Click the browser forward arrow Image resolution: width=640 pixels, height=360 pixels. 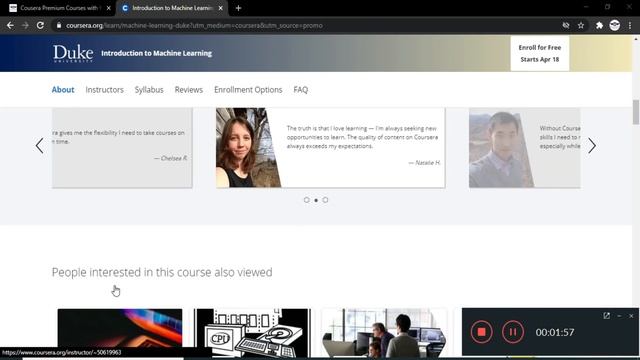pos(25,25)
